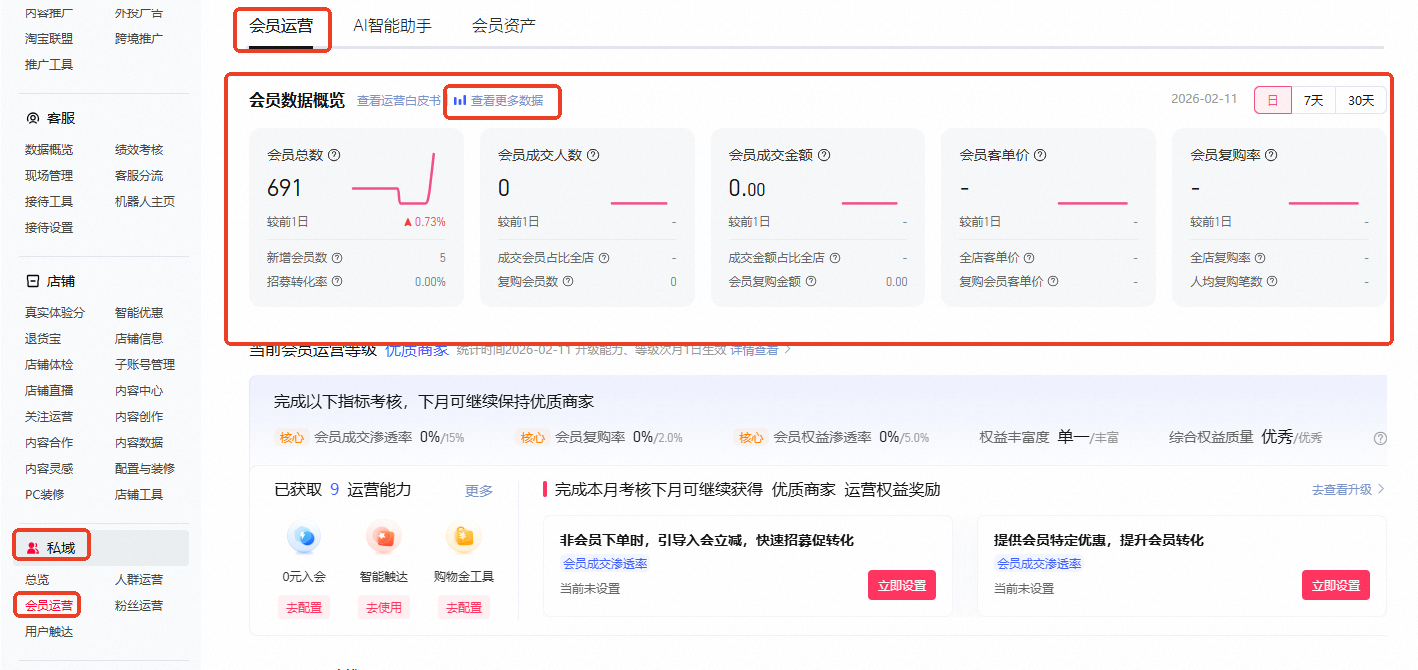Click the help icon next to 会员成交人数
The width and height of the screenshot is (1418, 670).
point(593,155)
